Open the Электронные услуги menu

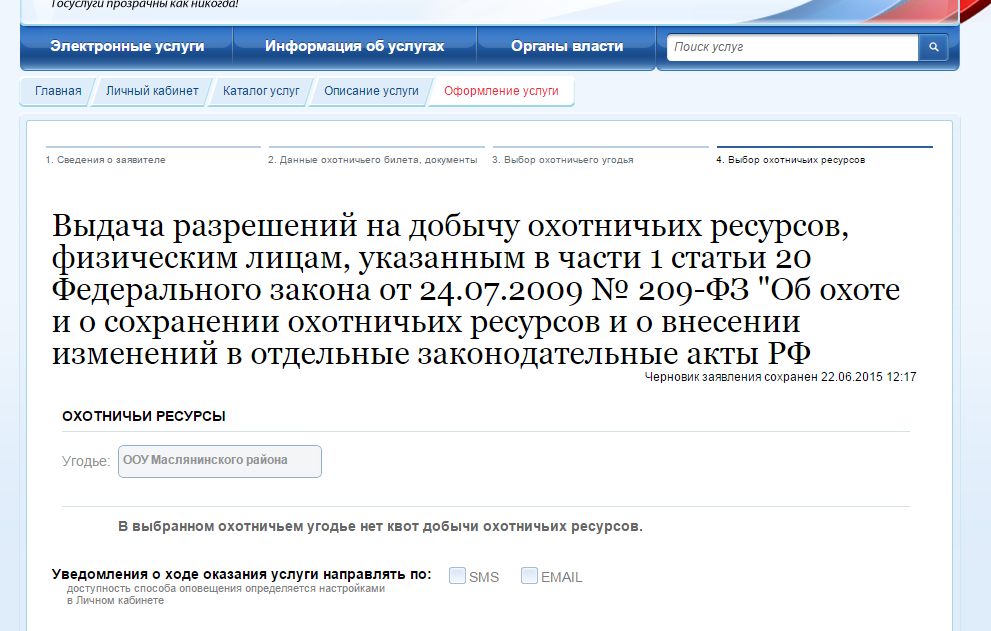[x=127, y=46]
